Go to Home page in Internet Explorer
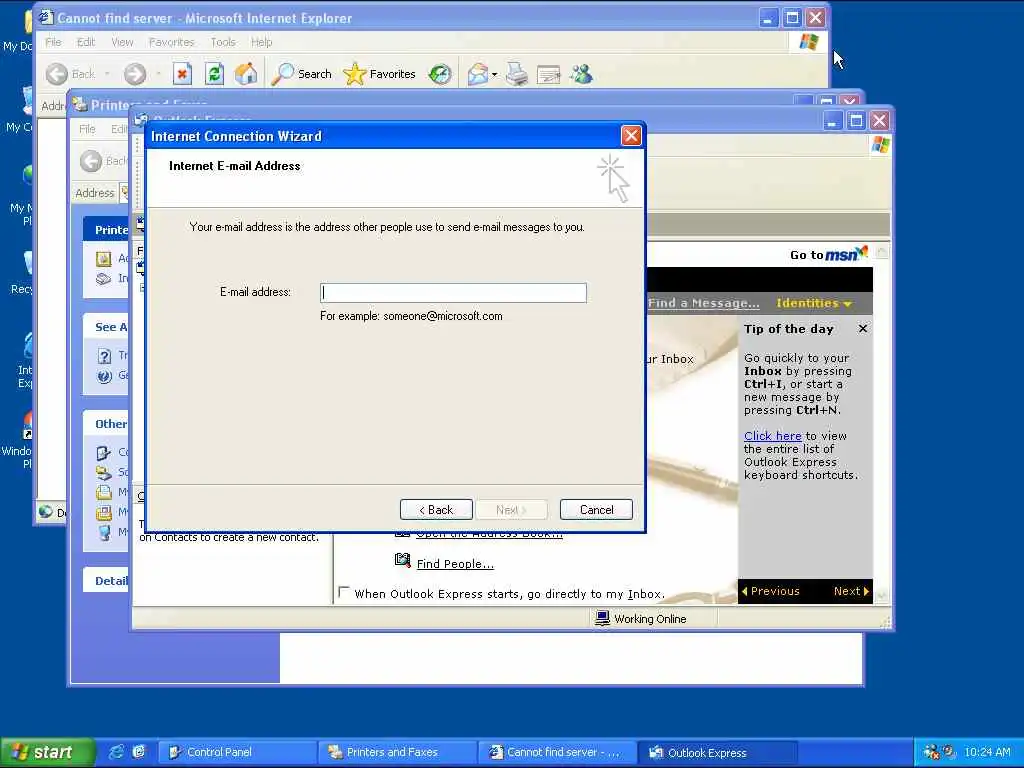The image size is (1024, 768). (x=246, y=74)
